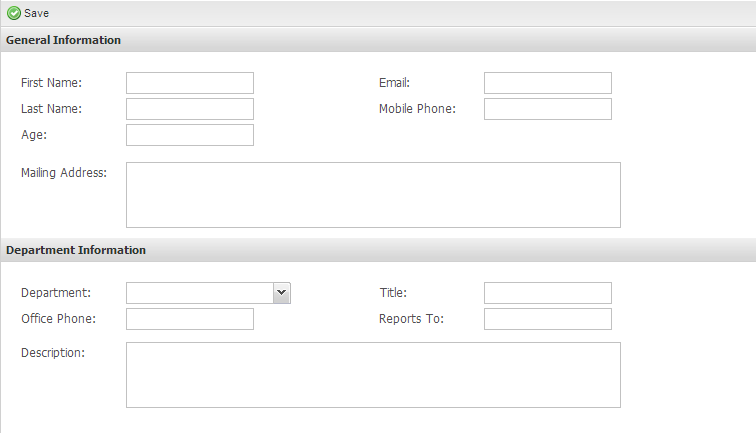Click the First Name label
The height and width of the screenshot is (433, 756).
(x=52, y=83)
